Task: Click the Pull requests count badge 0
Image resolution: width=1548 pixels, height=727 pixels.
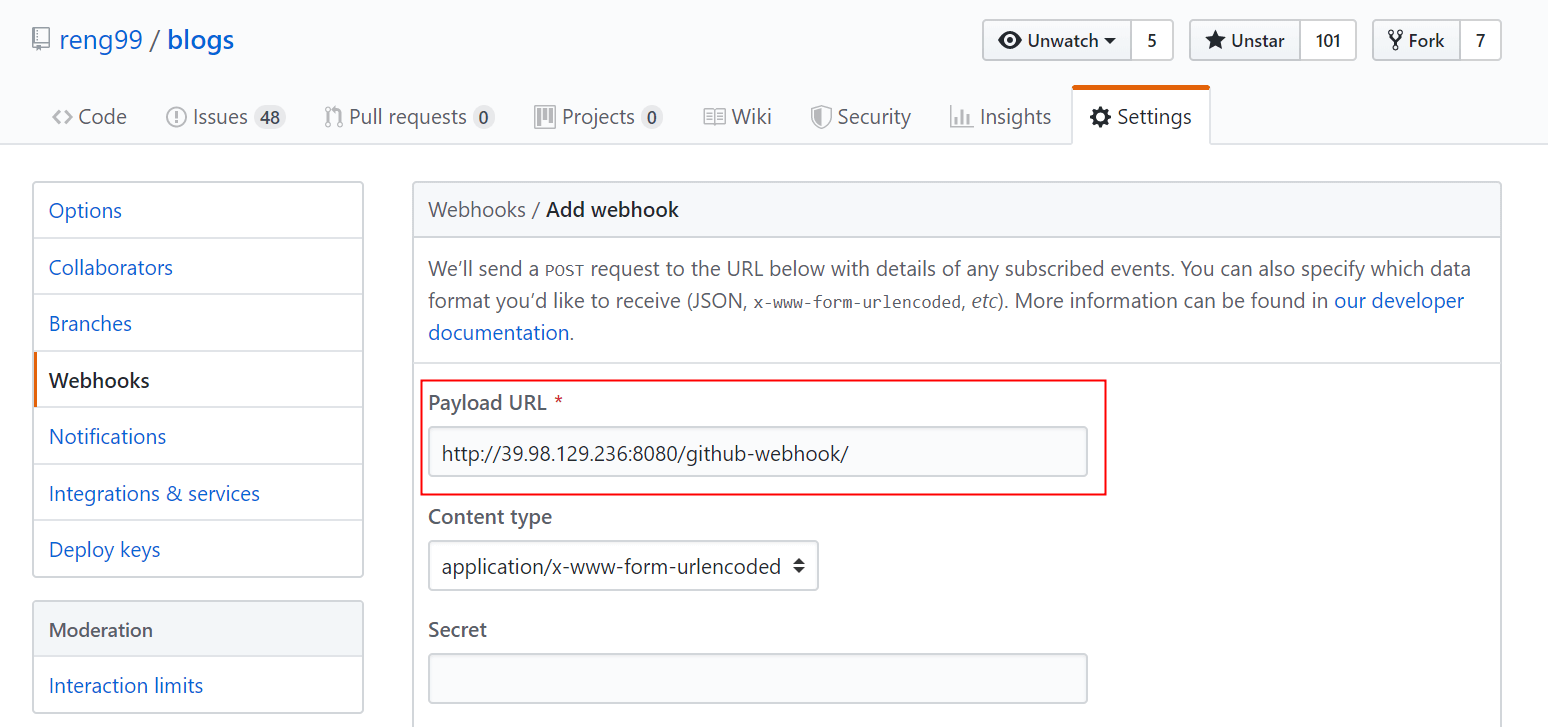Action: [484, 117]
